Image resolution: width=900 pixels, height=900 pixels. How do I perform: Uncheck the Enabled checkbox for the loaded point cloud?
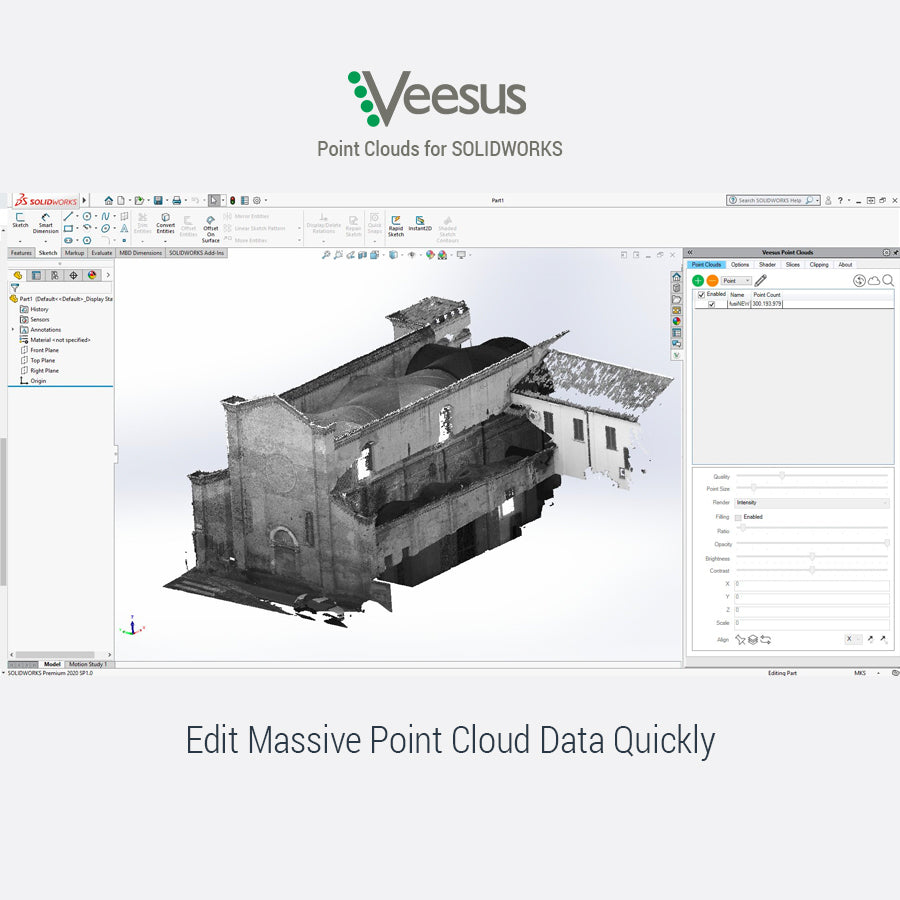tap(711, 304)
